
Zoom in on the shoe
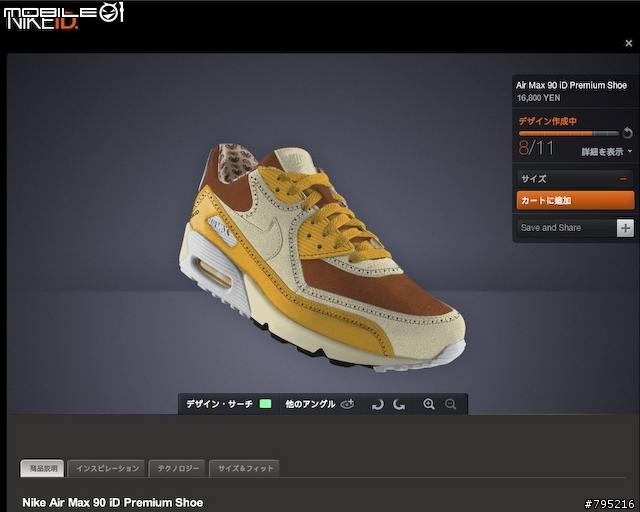click(x=429, y=404)
